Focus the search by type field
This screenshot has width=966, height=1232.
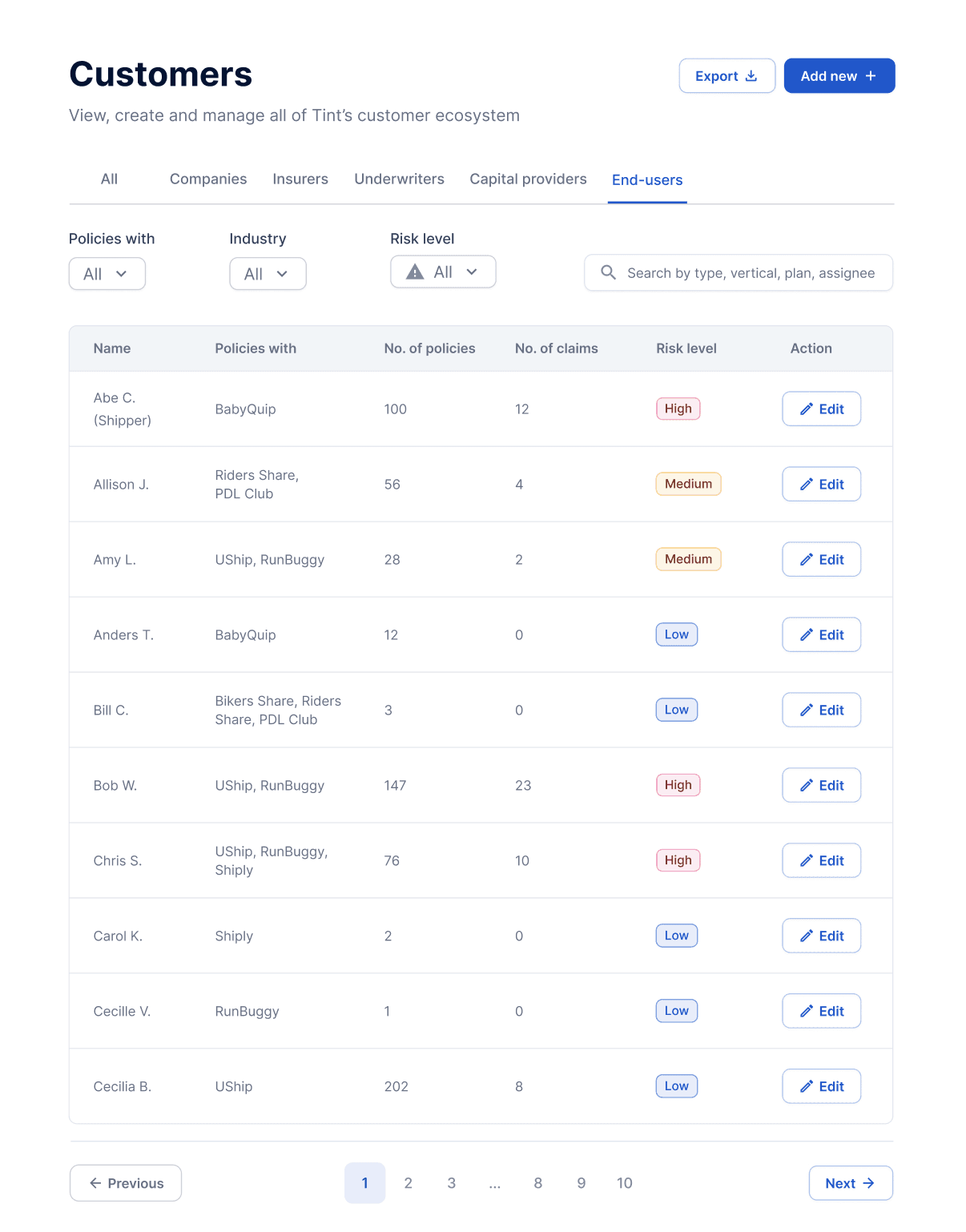(x=739, y=273)
